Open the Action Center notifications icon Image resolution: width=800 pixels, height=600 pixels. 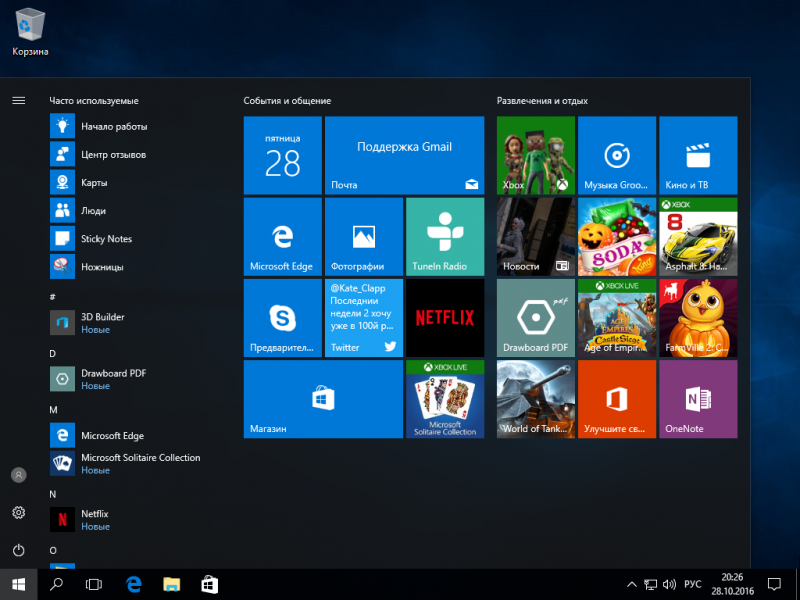coord(774,585)
